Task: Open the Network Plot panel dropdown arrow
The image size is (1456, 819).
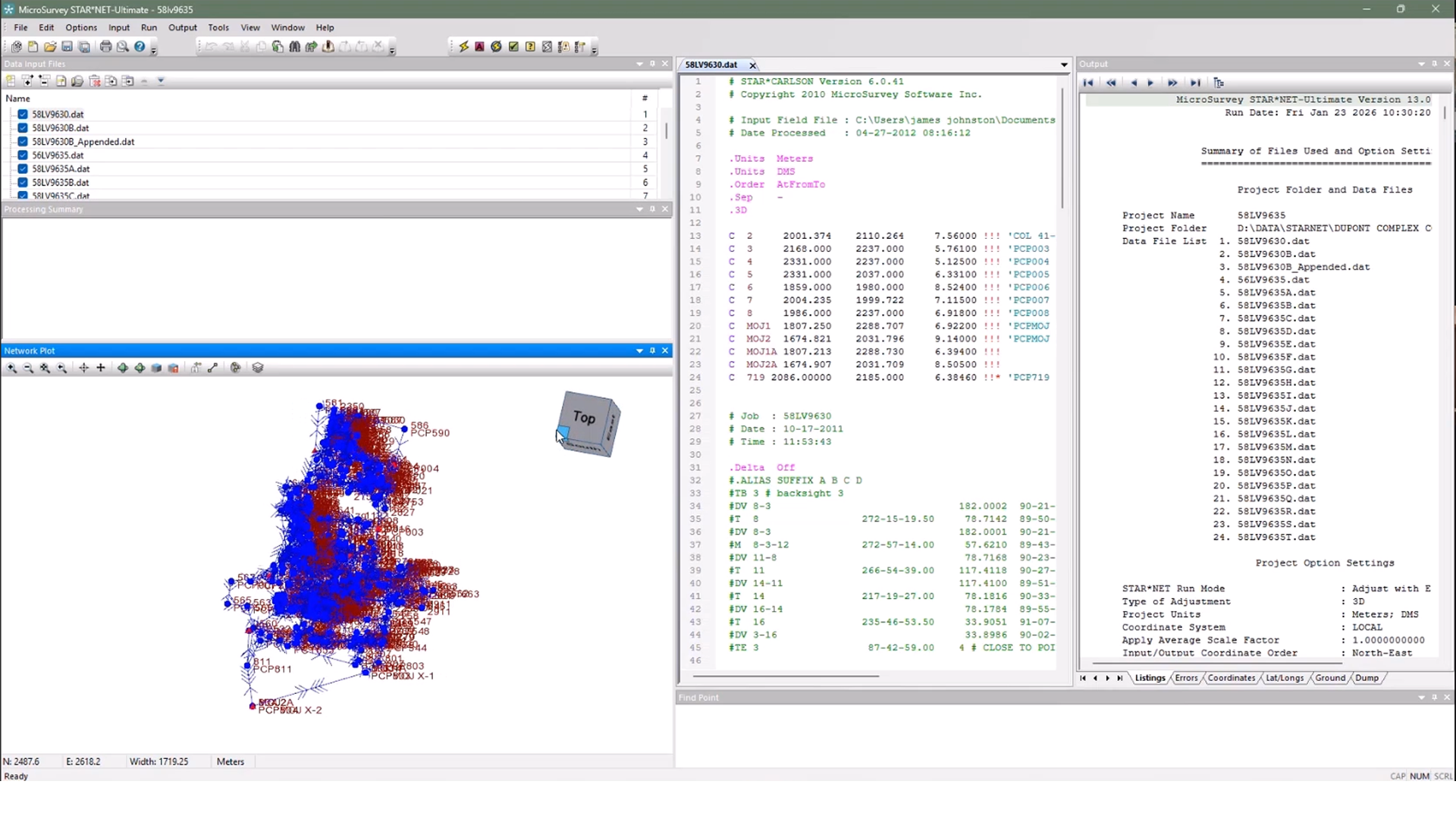Action: pos(639,350)
